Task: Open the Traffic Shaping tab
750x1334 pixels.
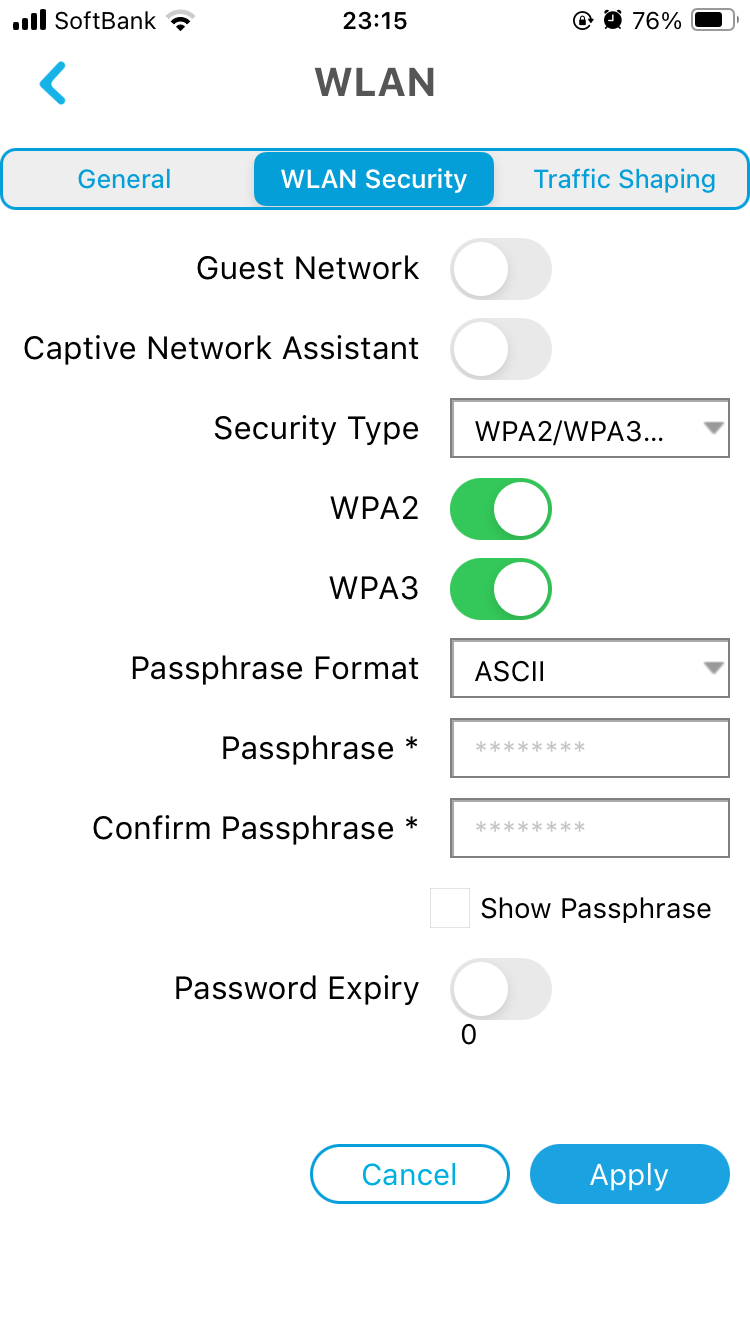Action: click(624, 179)
